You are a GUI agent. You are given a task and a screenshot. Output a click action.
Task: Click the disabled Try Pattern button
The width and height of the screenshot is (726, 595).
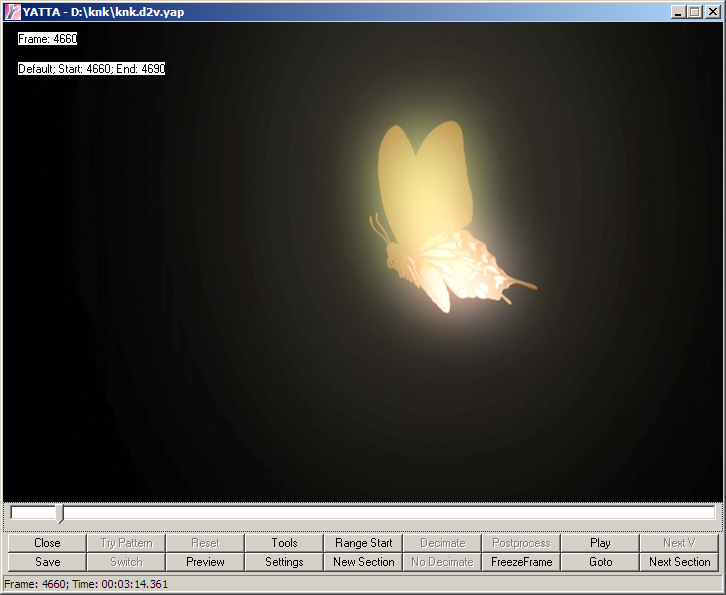pyautogui.click(x=126, y=543)
